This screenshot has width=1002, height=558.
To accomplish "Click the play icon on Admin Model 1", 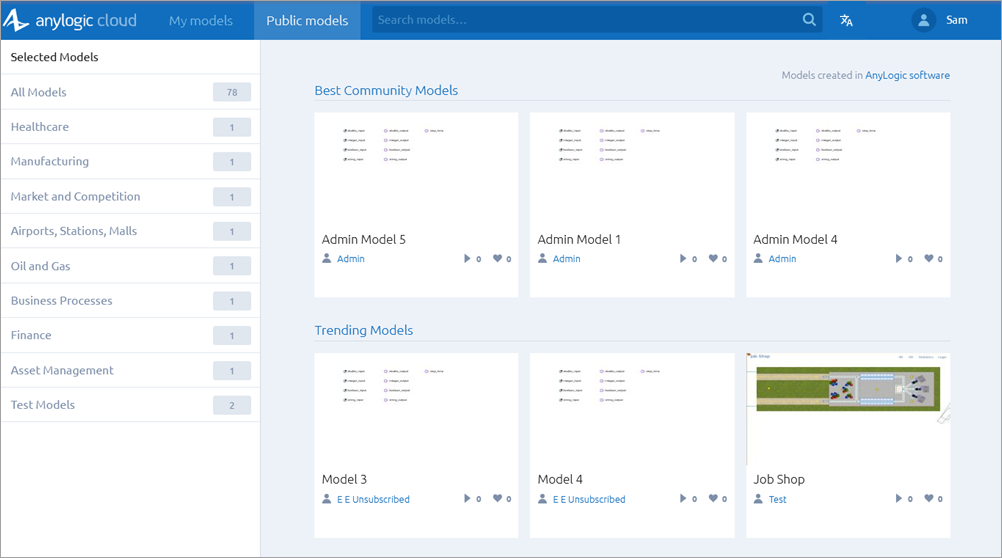I will (x=683, y=259).
